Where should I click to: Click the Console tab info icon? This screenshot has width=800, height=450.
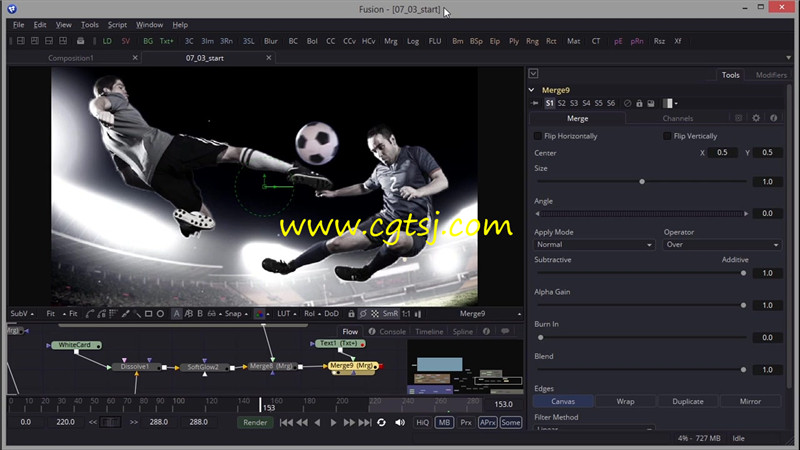pos(372,331)
